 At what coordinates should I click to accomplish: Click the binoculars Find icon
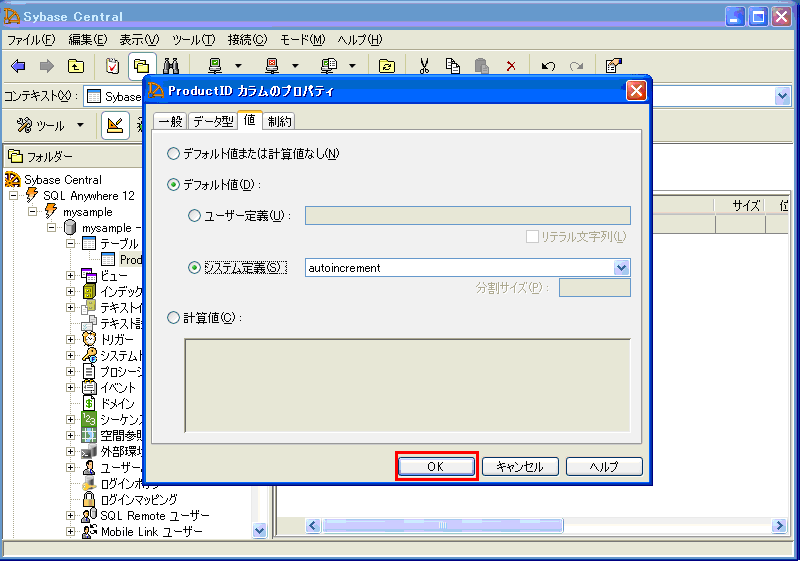(x=170, y=66)
